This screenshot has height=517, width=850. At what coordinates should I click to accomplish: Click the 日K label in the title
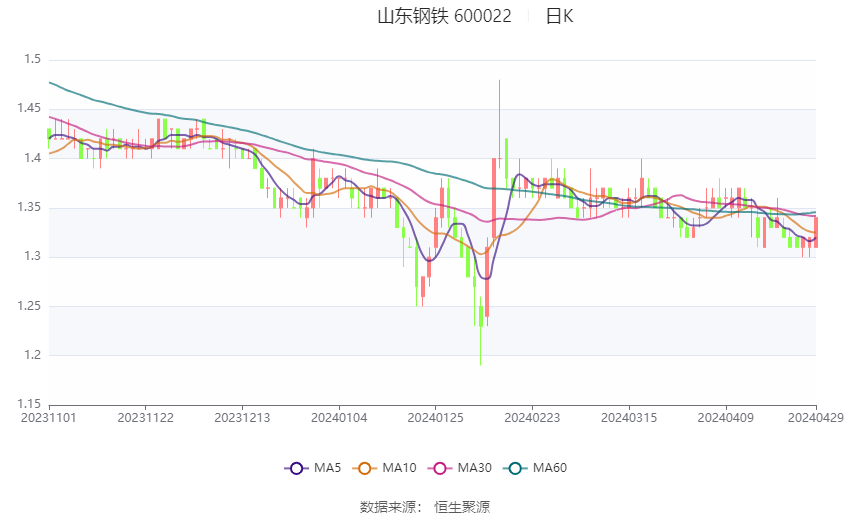[559, 16]
